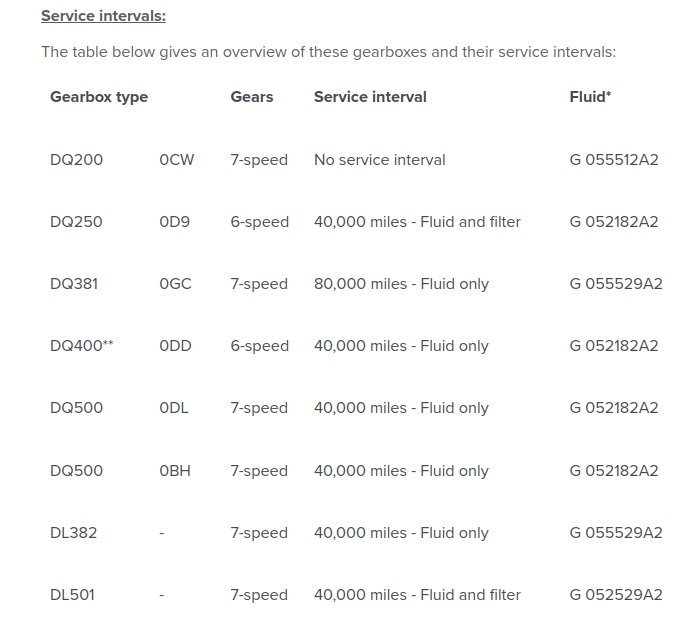Click the 0BH code in DQ500 row
This screenshot has height=619, width=699.
pyautogui.click(x=175, y=470)
